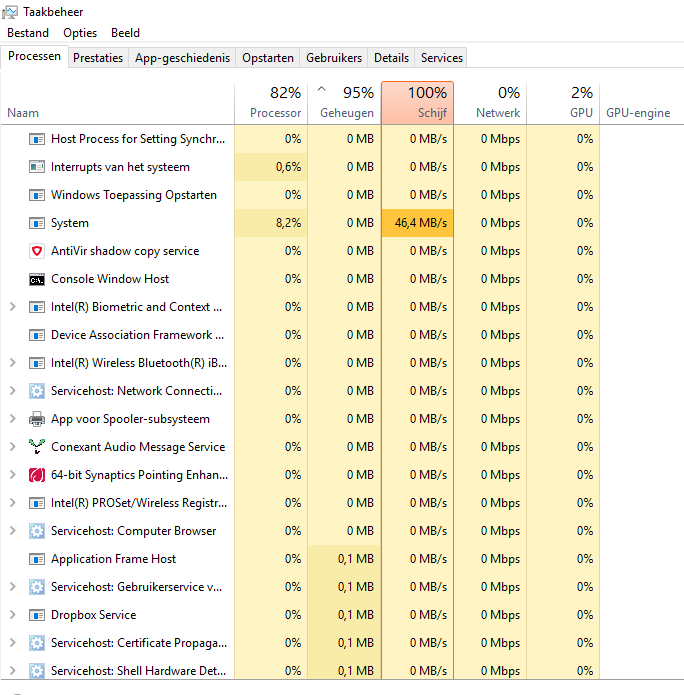This screenshot has height=695, width=684.
Task: Expand Servicehost: Gebruikerservice entry
Action: point(13,586)
